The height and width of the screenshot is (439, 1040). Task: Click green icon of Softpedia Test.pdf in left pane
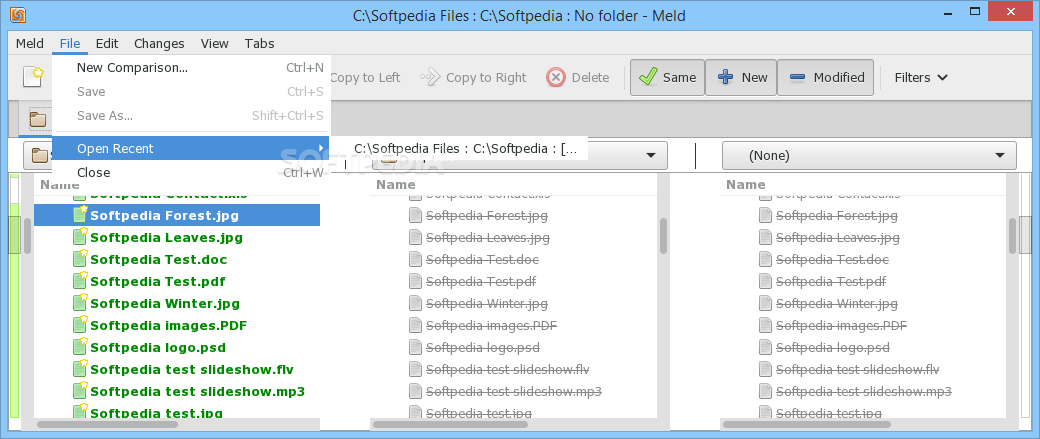pyautogui.click(x=80, y=281)
